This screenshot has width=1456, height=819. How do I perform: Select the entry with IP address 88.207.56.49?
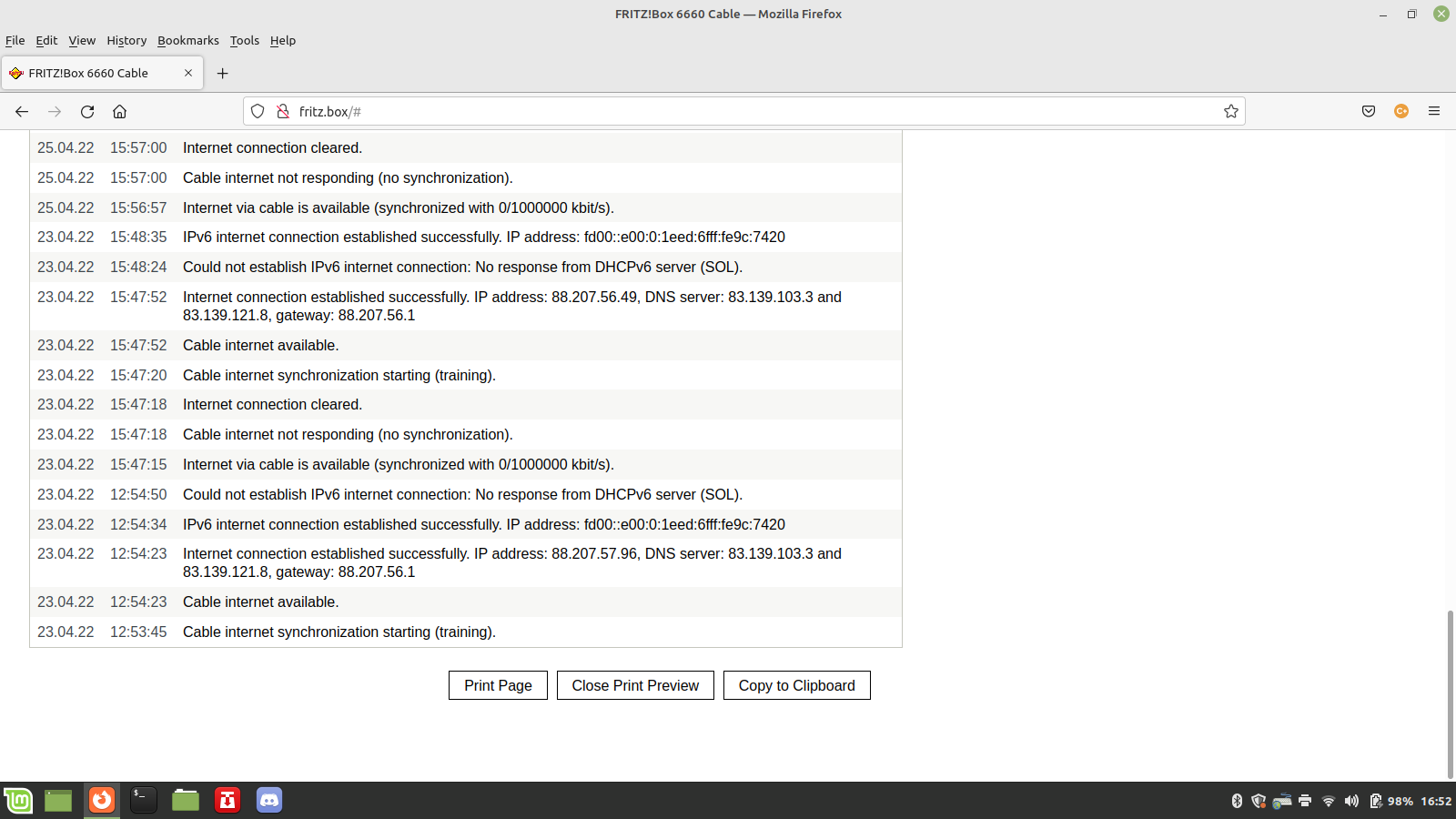coord(466,306)
